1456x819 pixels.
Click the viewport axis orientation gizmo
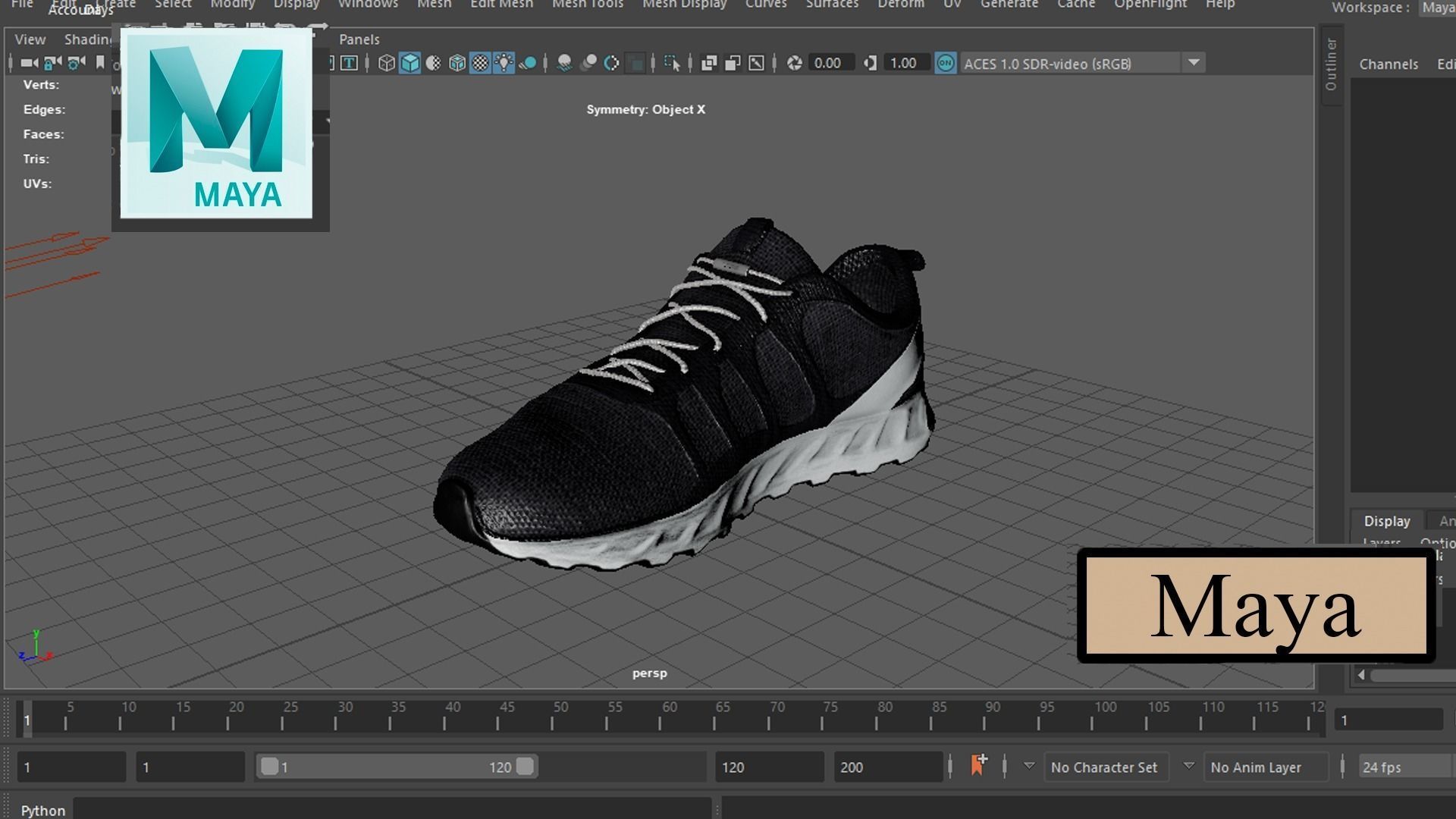[36, 647]
